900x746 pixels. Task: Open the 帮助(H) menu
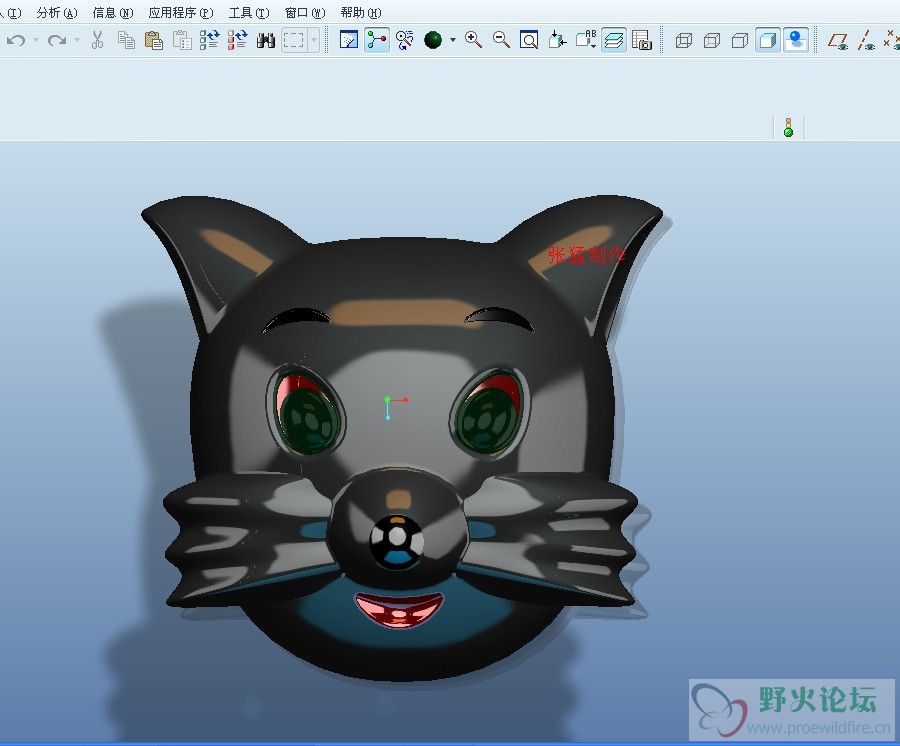tap(361, 13)
